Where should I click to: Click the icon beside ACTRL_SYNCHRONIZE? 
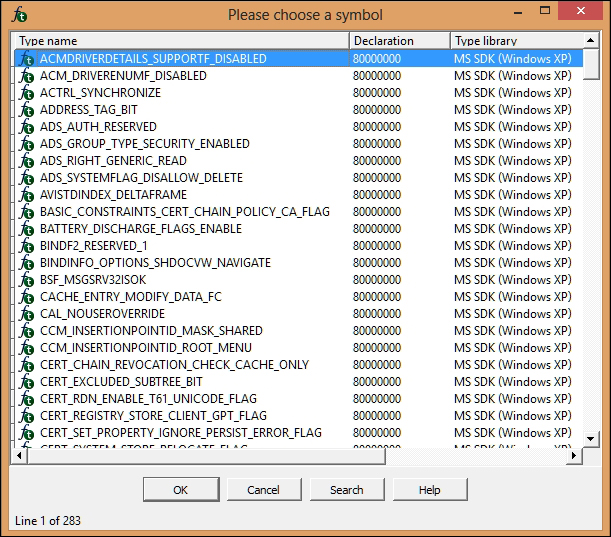[x=27, y=93]
